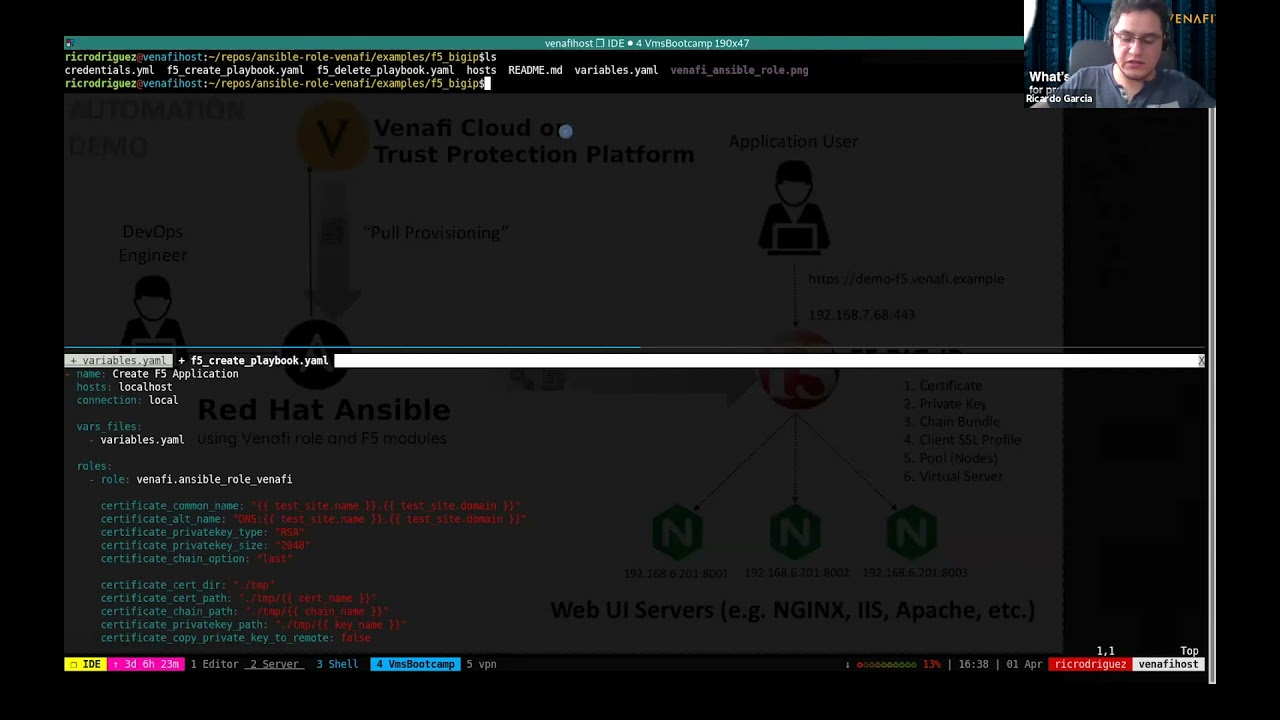Image resolution: width=1280 pixels, height=720 pixels.
Task: Open tmux window 1 Editor
Action: (x=214, y=664)
